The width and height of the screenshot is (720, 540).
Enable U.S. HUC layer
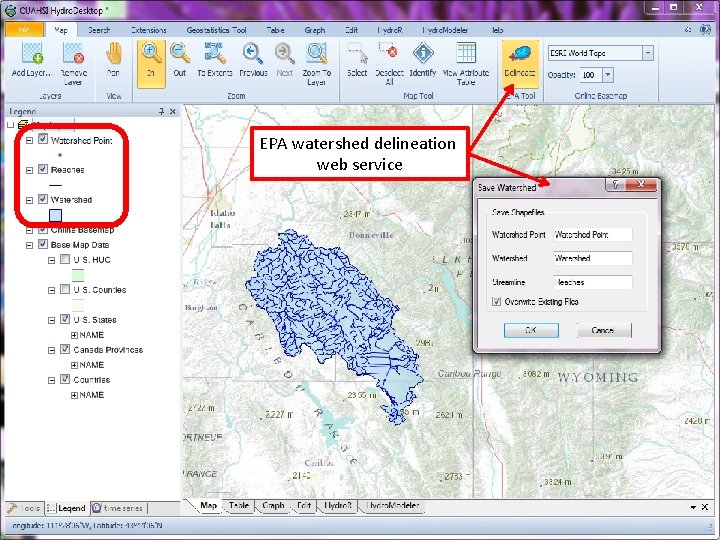coord(65,259)
